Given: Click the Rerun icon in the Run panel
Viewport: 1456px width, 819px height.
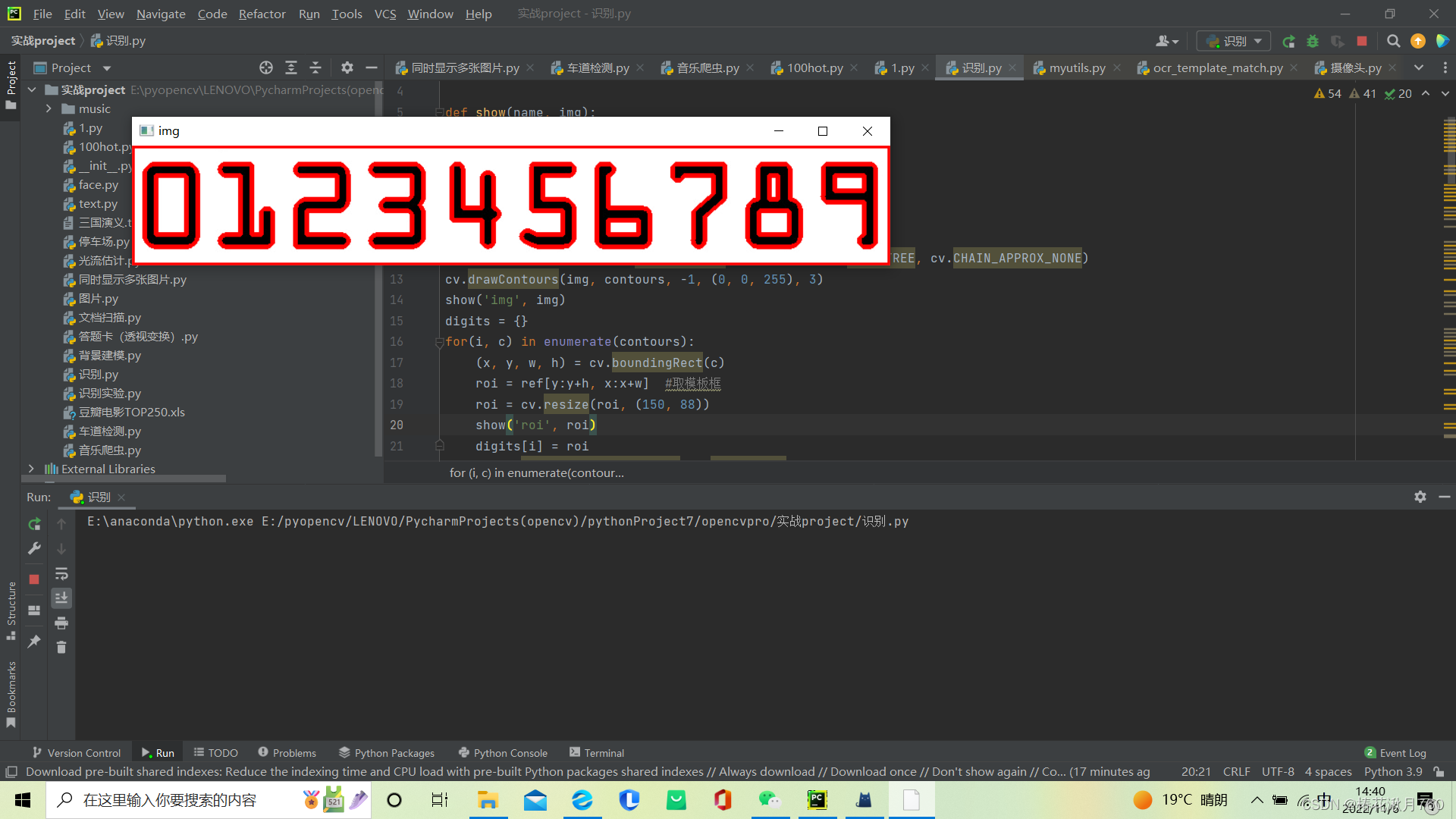Looking at the screenshot, I should coord(34,524).
